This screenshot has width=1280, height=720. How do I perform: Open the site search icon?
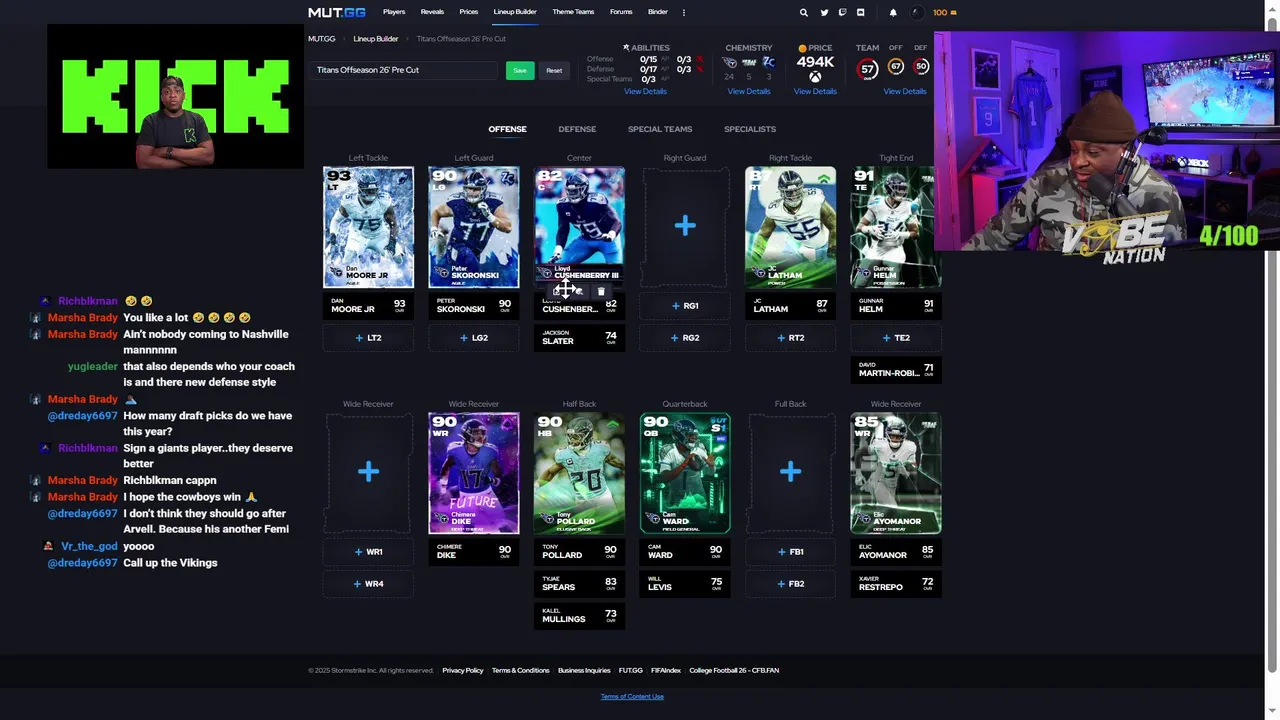point(803,12)
